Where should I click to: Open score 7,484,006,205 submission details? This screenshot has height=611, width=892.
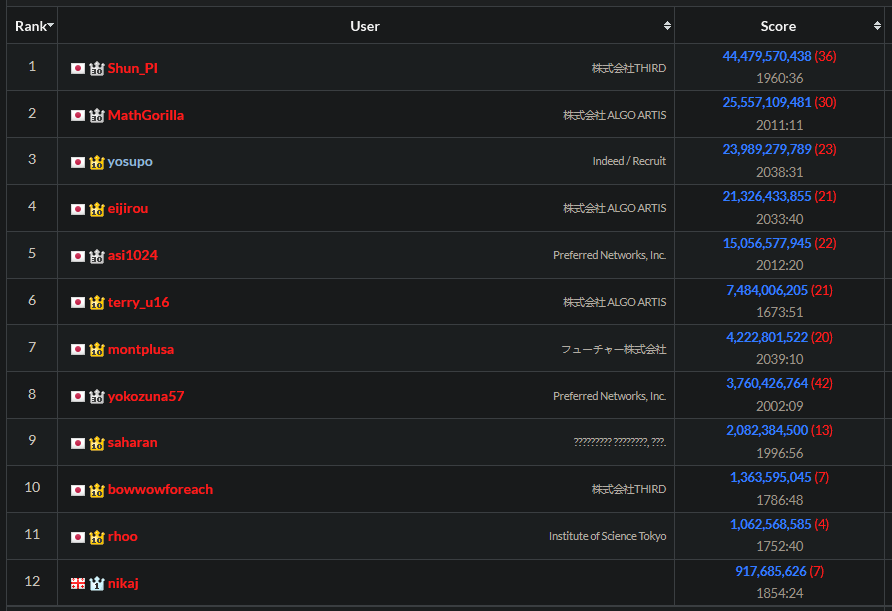coord(767,291)
